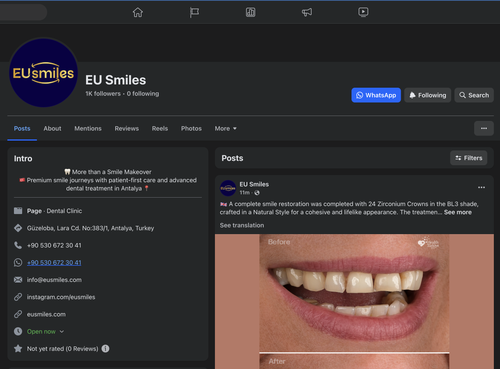Click the WhatsApp icon in Intro
Screen dimensions: 500x369
[x=18, y=263]
